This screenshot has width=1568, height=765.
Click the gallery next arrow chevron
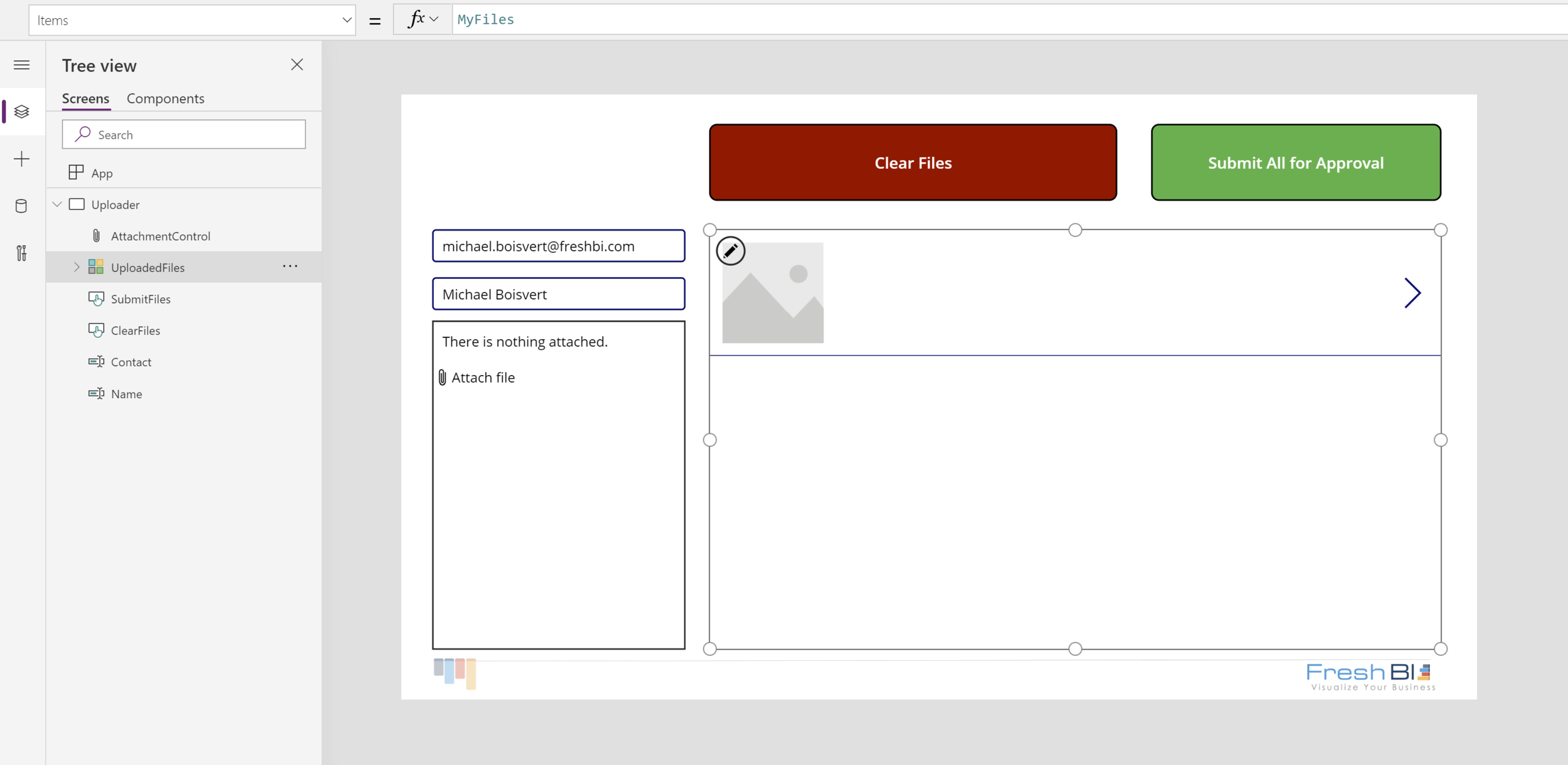coord(1411,292)
